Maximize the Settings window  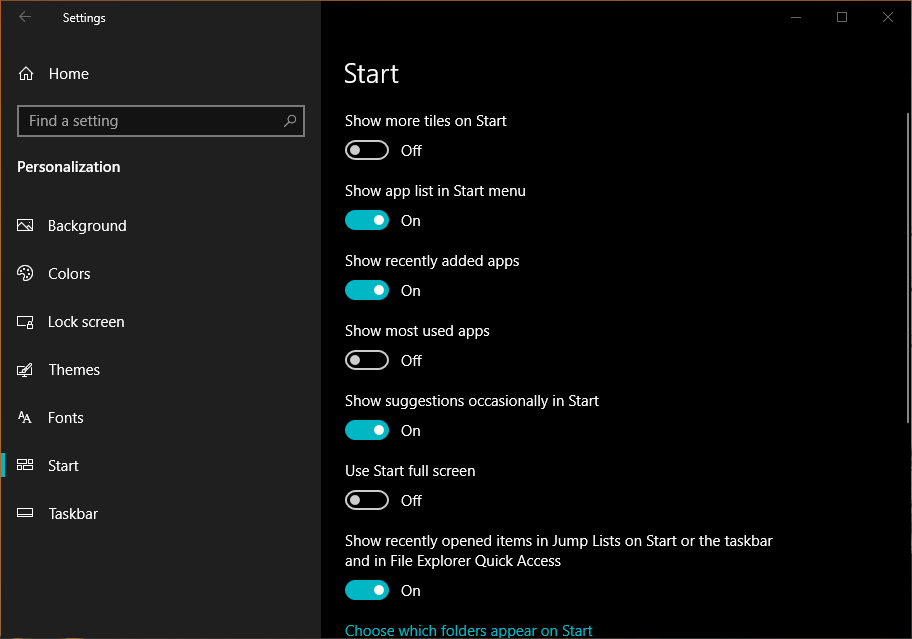(x=842, y=17)
